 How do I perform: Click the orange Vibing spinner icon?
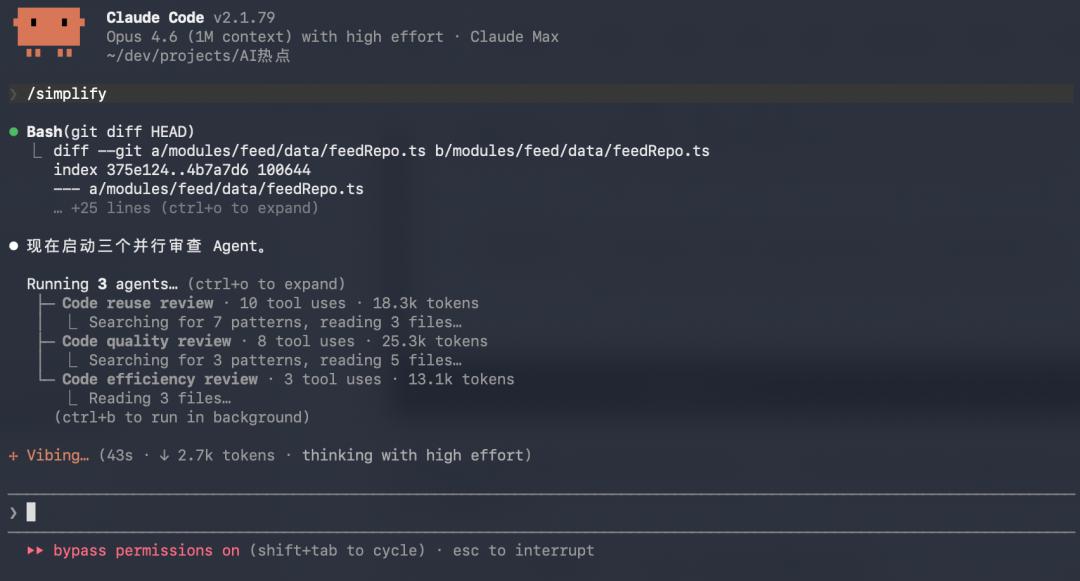[x=13, y=456]
